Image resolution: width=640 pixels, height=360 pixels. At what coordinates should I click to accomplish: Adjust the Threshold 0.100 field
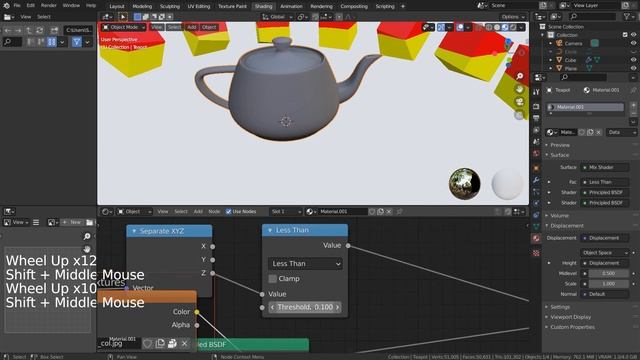pos(305,307)
